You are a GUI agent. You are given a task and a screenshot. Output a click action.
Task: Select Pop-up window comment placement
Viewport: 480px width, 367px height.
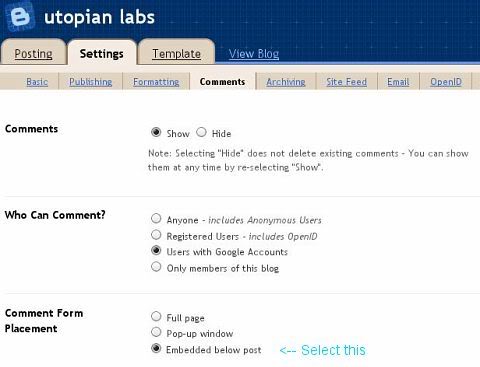tap(156, 332)
